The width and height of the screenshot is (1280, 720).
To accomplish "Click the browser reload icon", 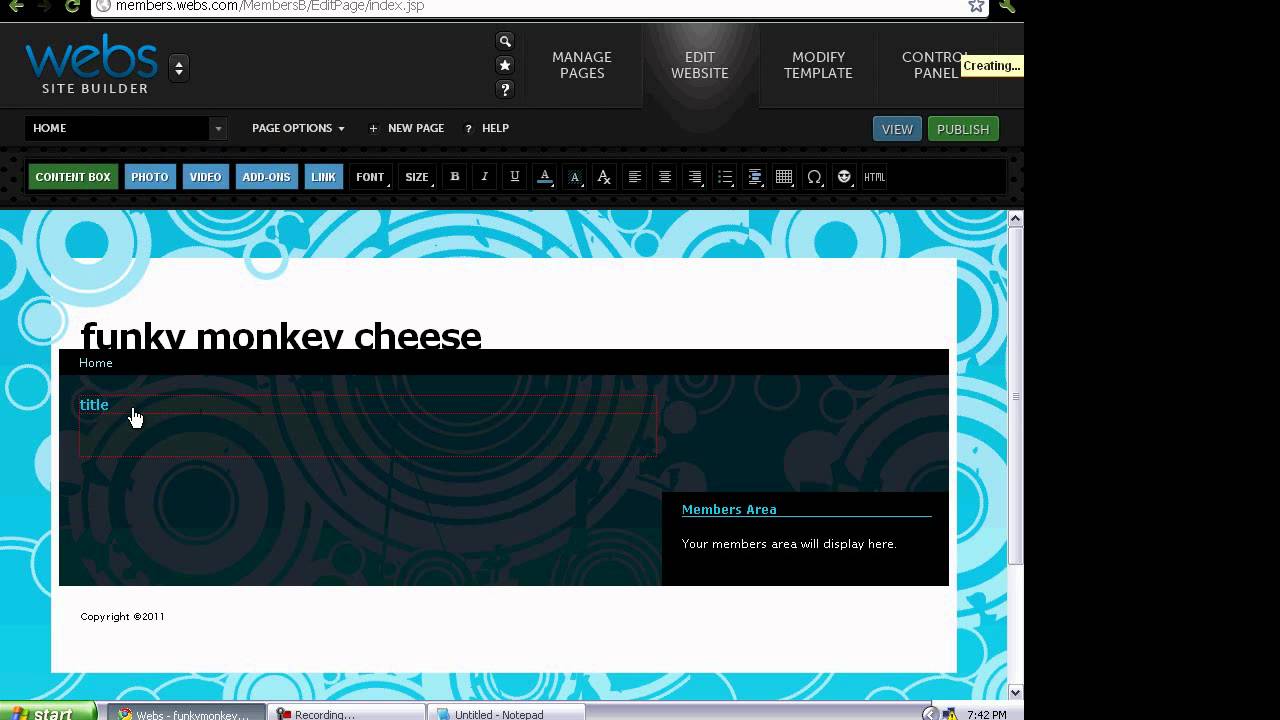I will point(72,6).
